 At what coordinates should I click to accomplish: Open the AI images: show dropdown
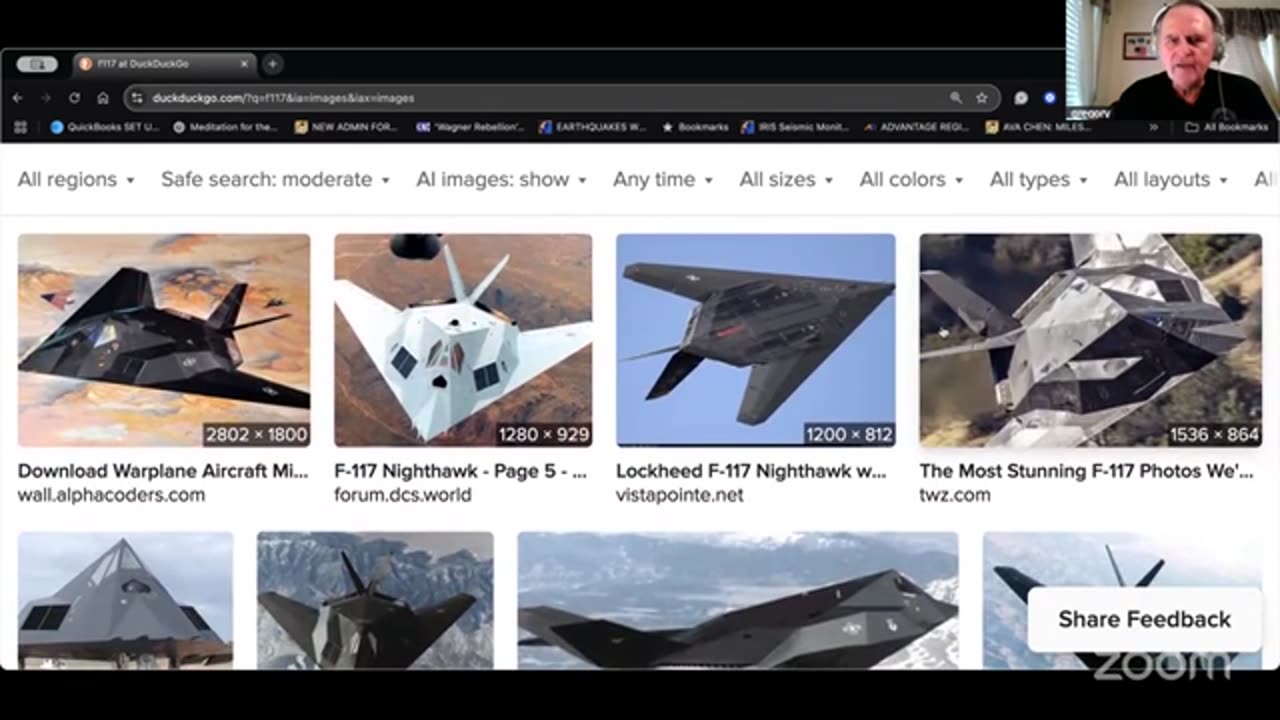[501, 179]
